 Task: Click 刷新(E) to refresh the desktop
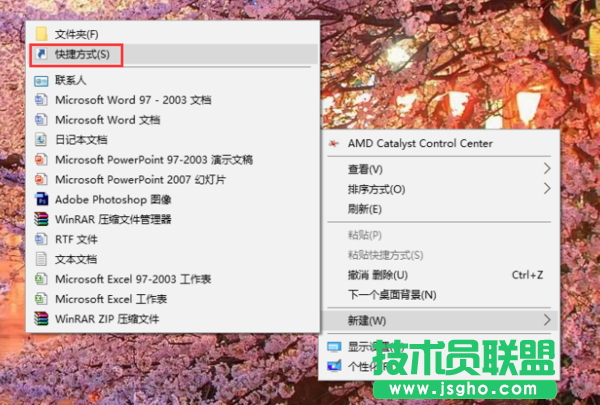(x=439, y=209)
